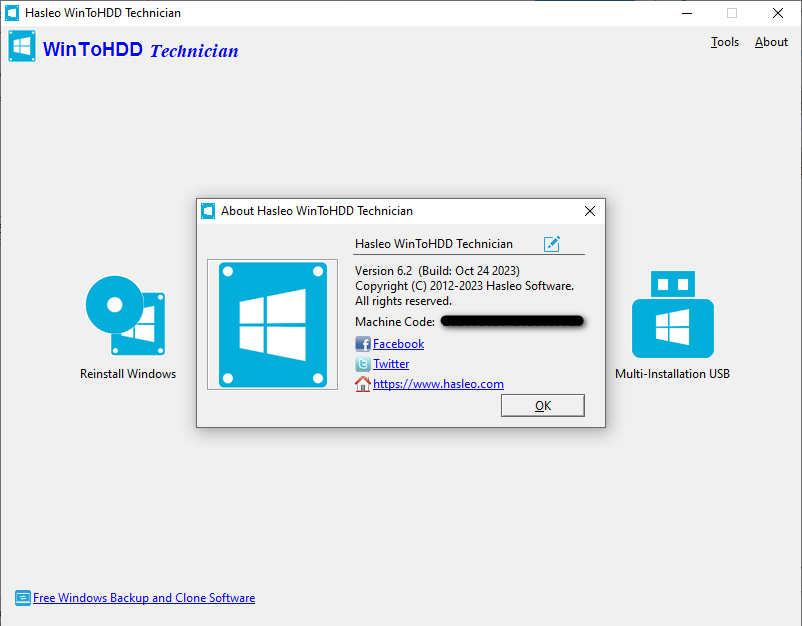Click the main window title bar app icon
The height and width of the screenshot is (626, 802).
[12, 13]
